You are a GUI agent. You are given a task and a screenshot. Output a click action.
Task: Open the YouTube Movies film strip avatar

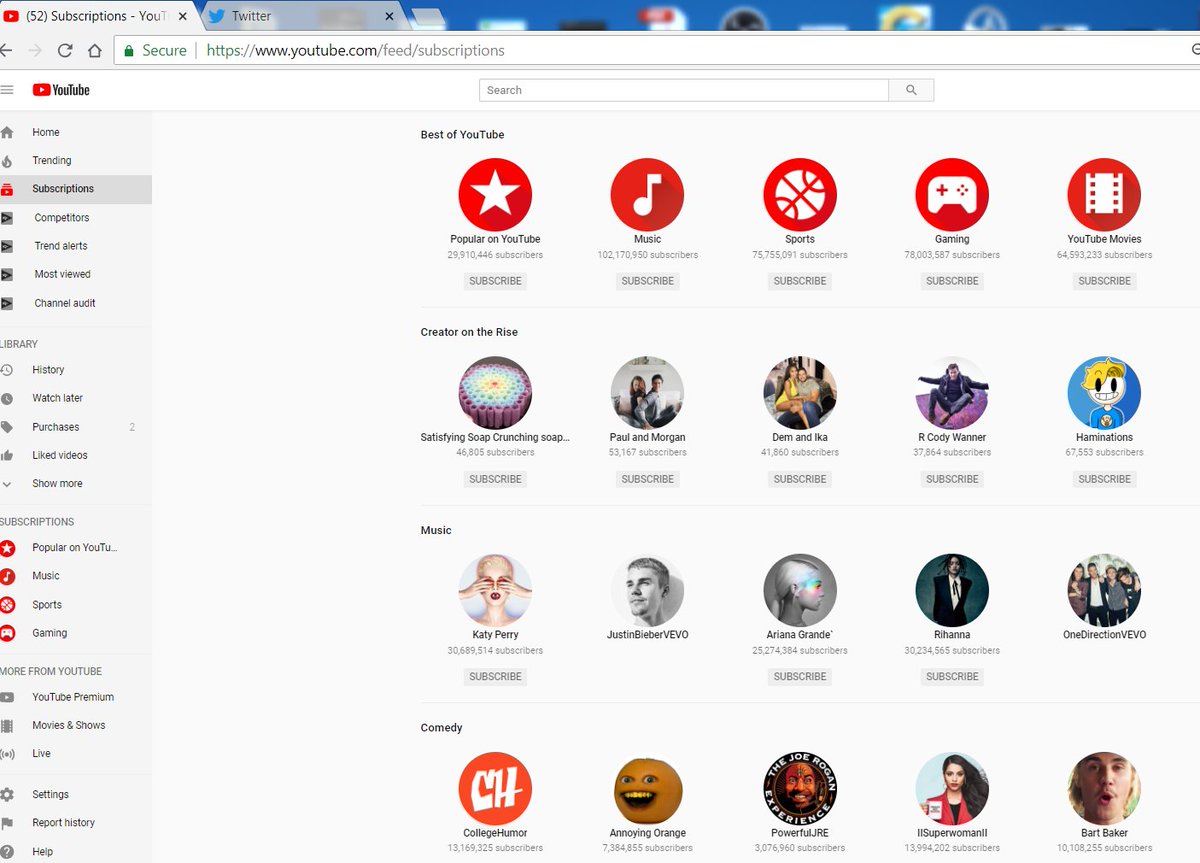(x=1104, y=195)
